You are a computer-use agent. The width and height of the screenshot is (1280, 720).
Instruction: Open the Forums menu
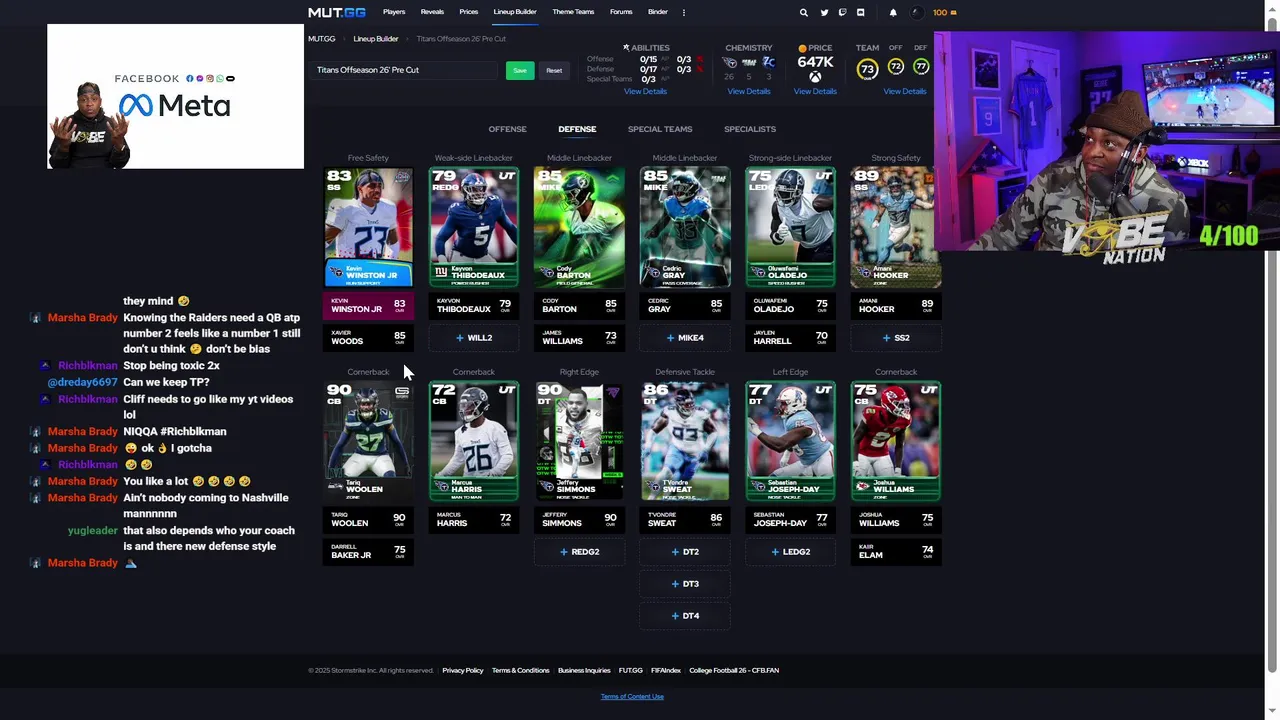(x=621, y=12)
